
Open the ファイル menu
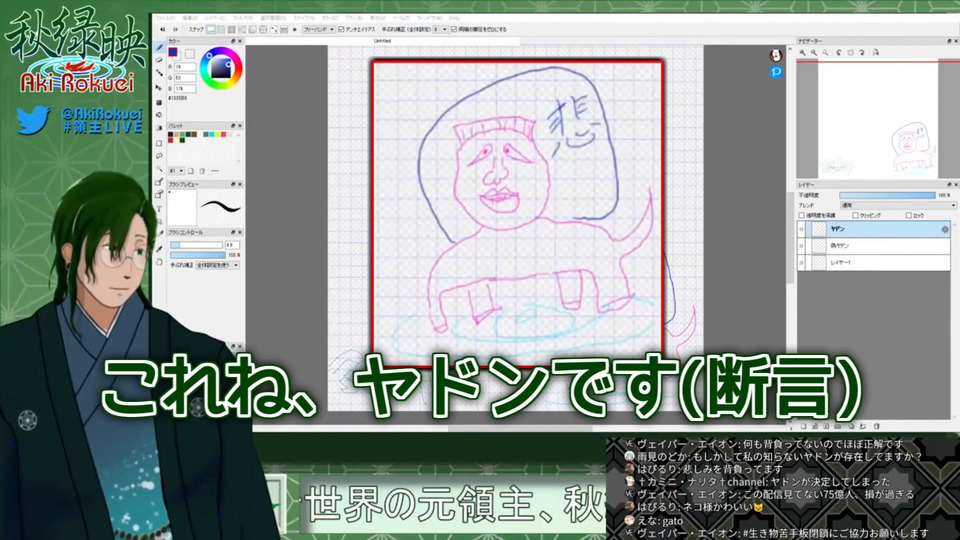[165, 18]
